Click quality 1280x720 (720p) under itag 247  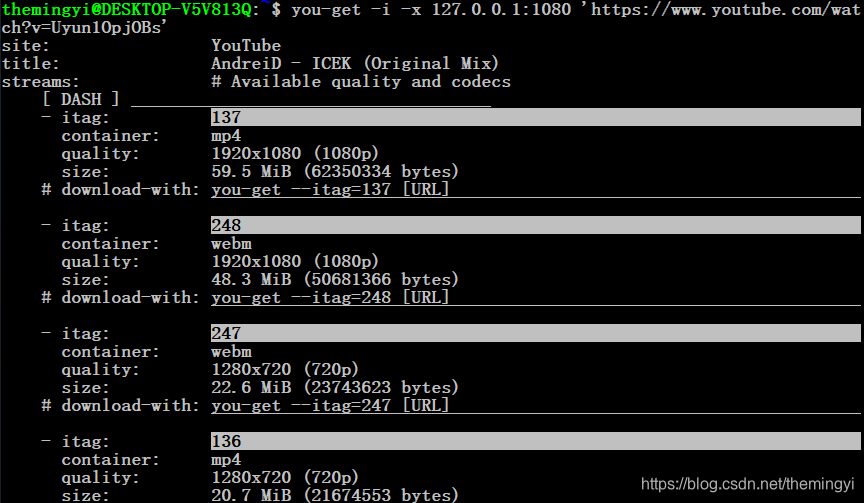coord(285,369)
